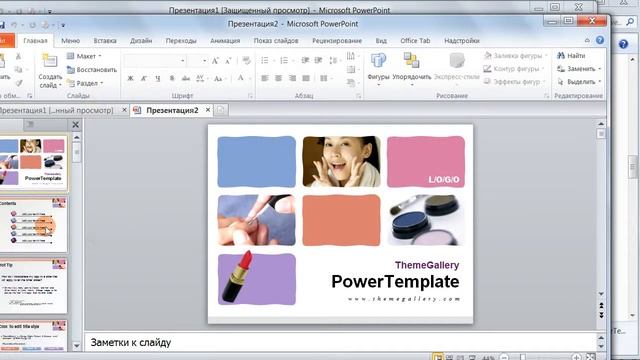Viewport: 640px width, 360px height.
Task: Decrease list indent level icon
Action: 305,60
